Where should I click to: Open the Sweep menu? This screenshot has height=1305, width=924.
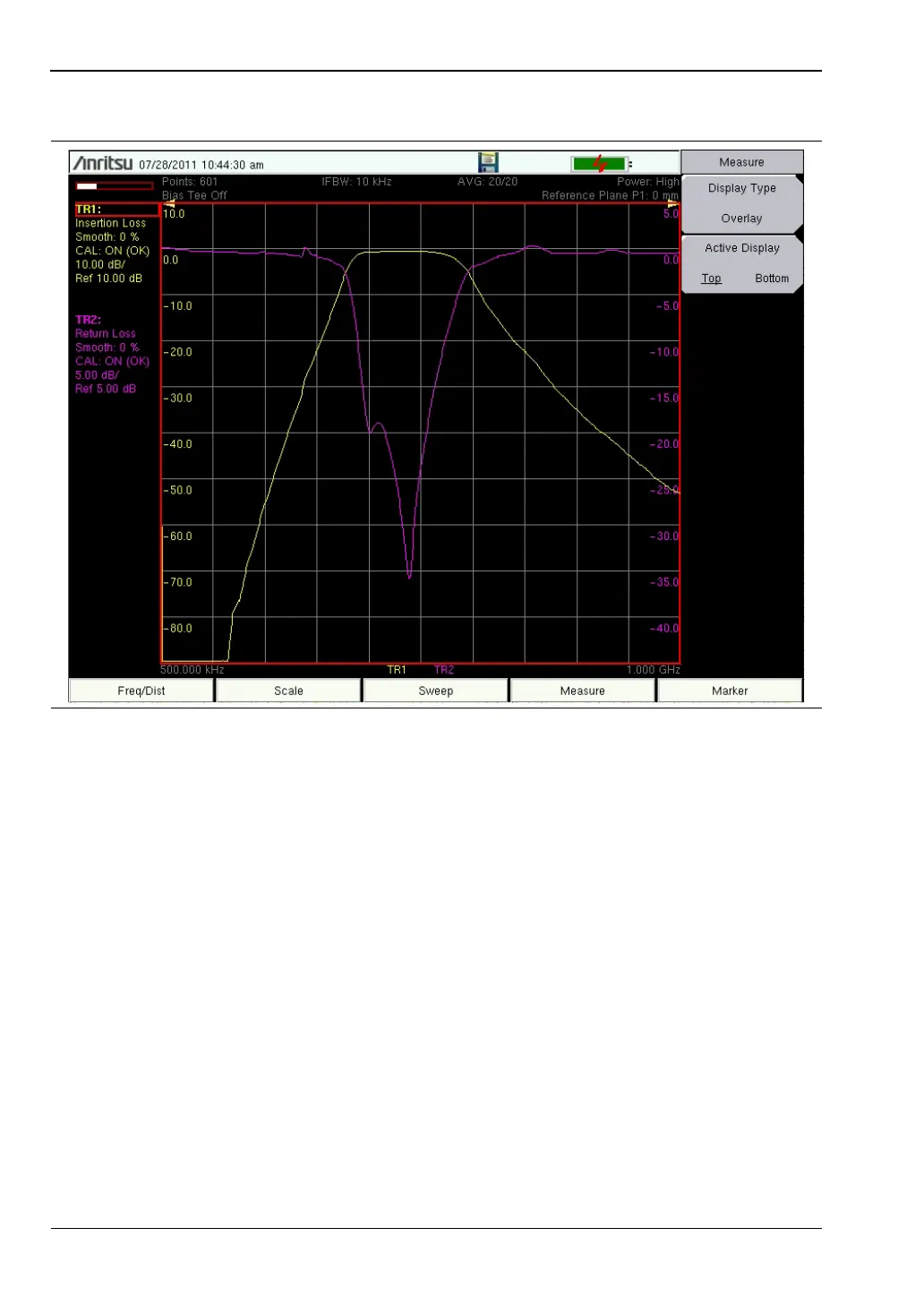click(x=436, y=691)
